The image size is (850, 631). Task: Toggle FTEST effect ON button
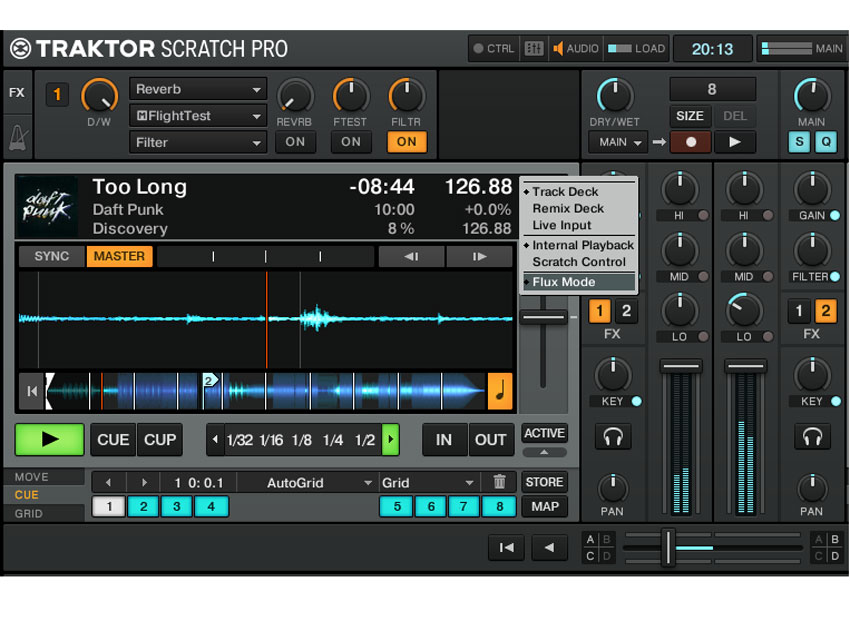tap(351, 142)
